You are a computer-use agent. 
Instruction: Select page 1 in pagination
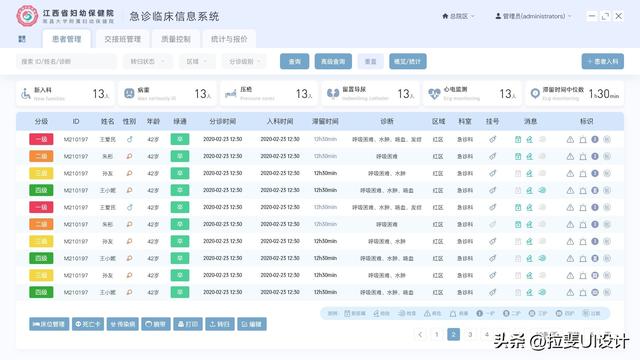pos(437,335)
